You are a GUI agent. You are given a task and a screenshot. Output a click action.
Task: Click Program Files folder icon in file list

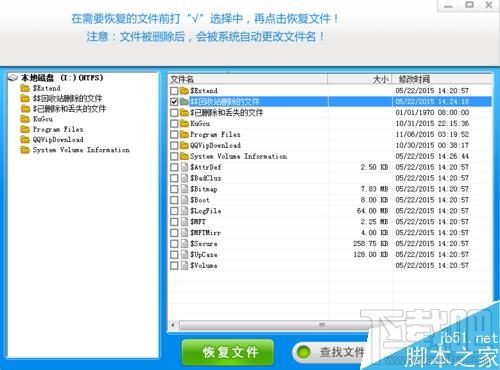point(184,134)
